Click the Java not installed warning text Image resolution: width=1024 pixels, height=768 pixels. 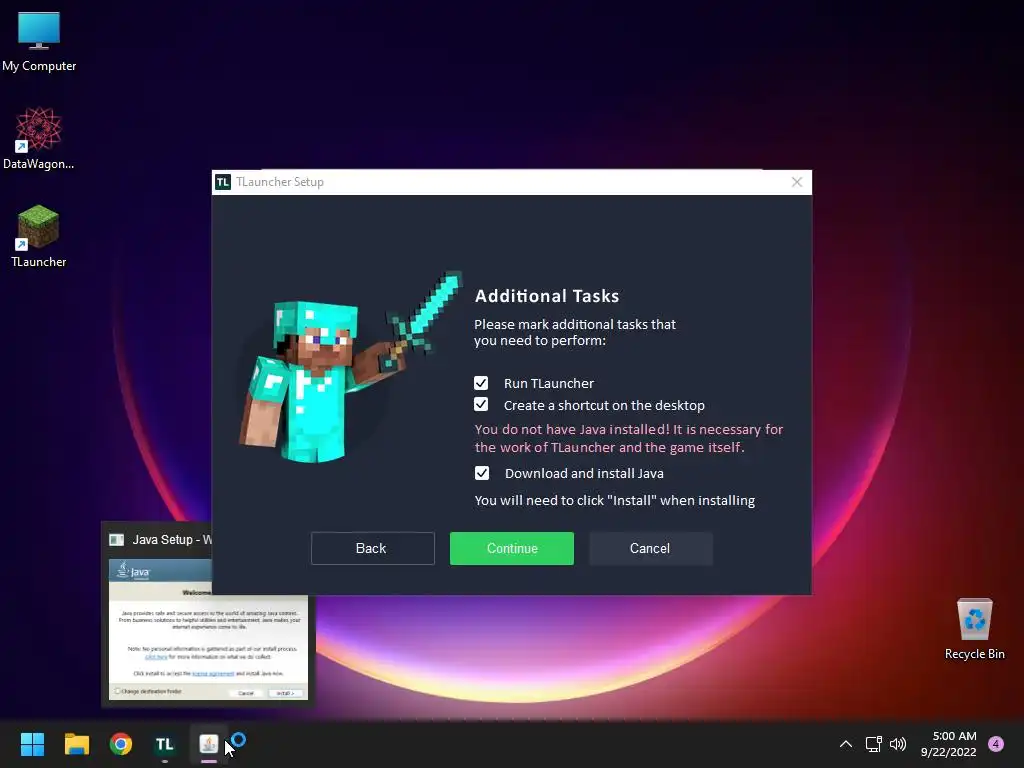click(629, 438)
